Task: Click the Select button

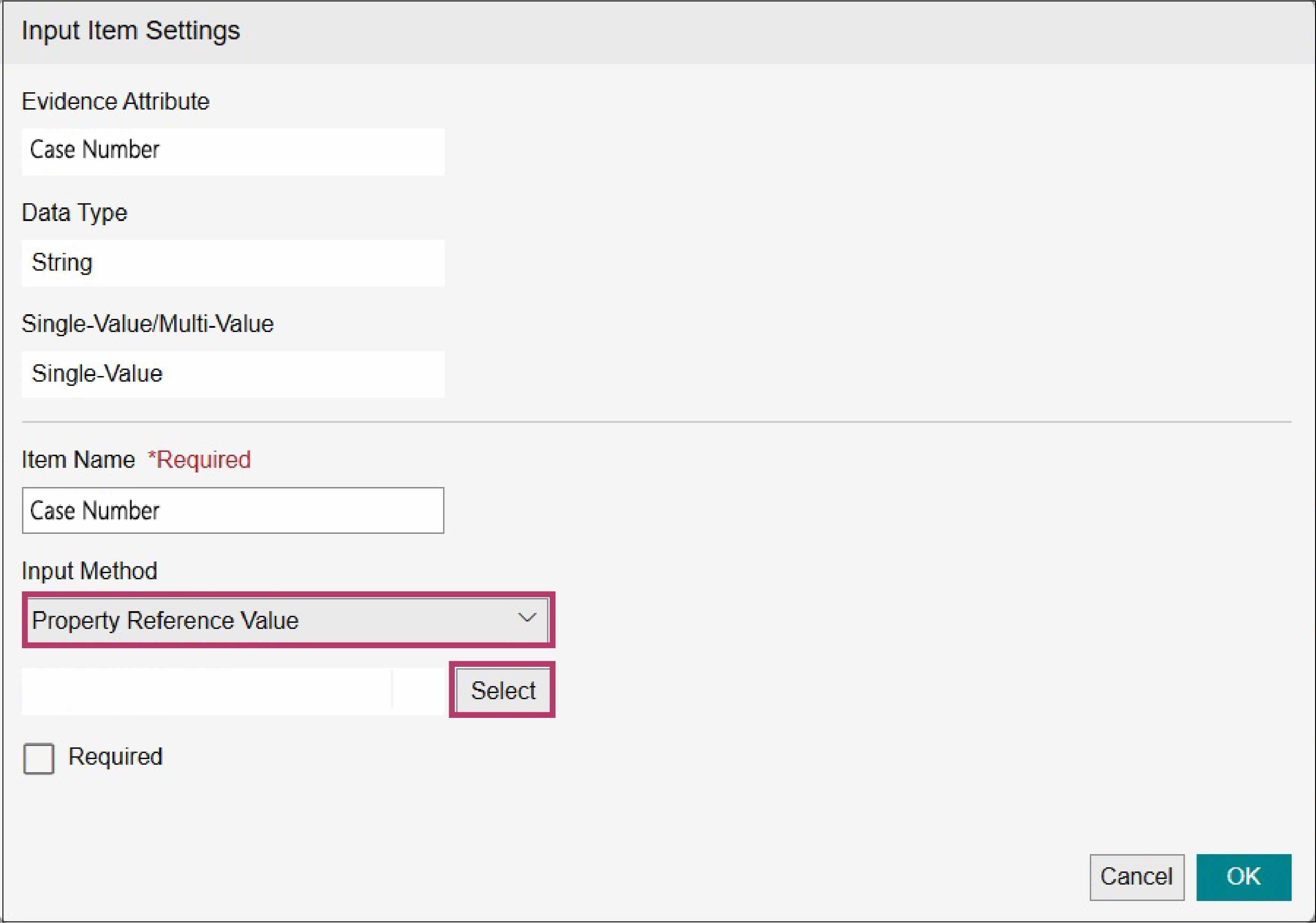Action: 503,690
